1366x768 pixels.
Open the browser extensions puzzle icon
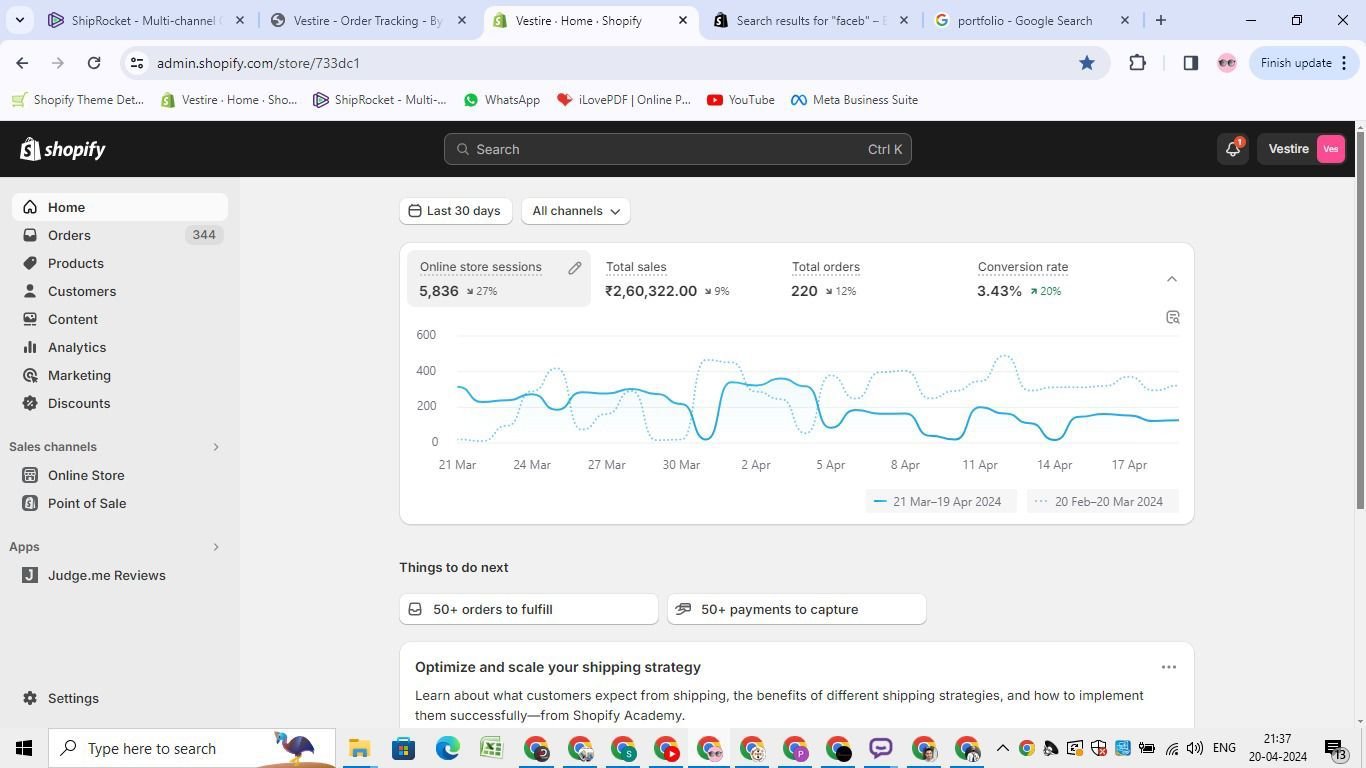point(1137,63)
